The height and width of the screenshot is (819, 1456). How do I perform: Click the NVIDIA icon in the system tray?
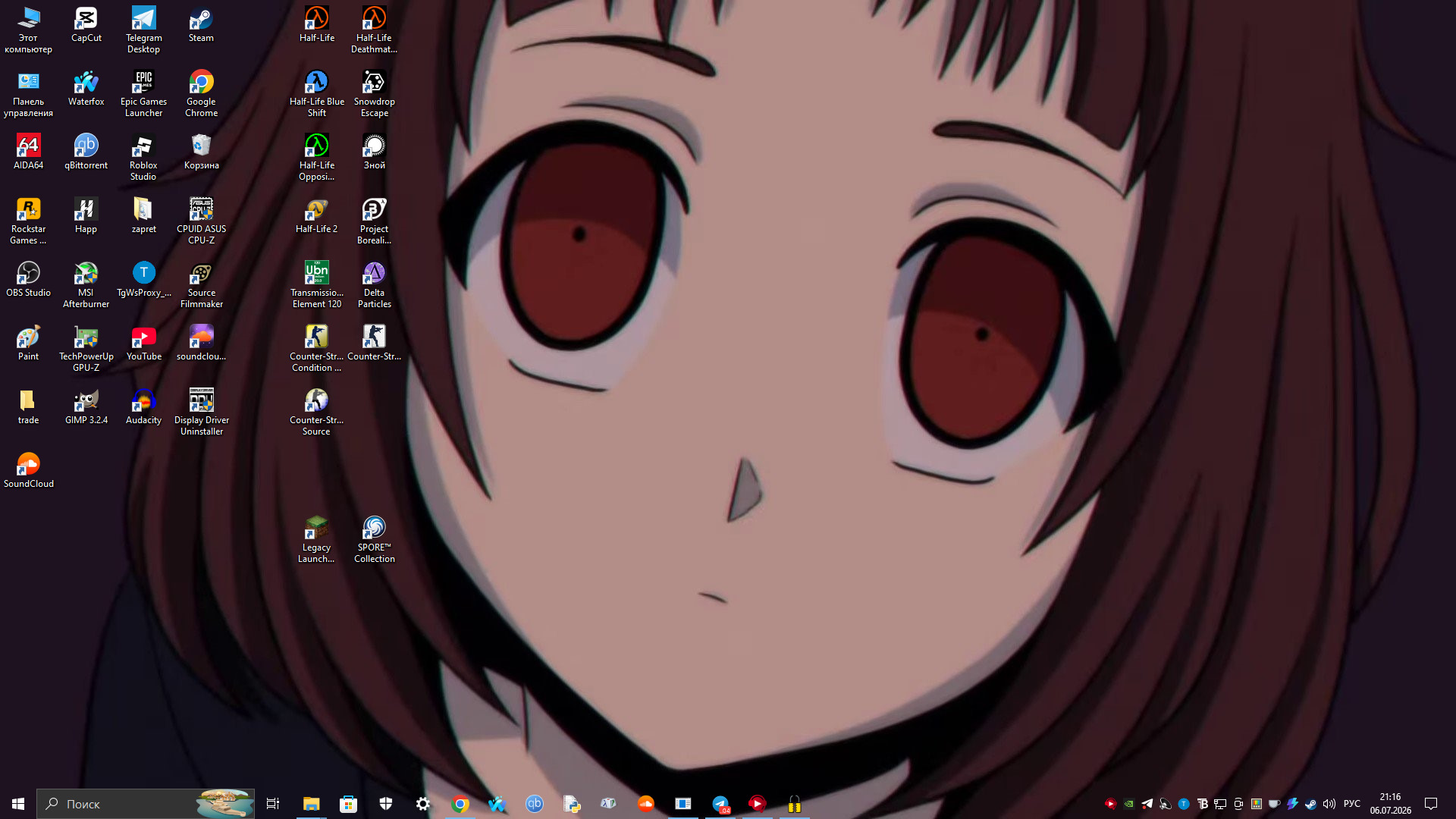[1129, 804]
